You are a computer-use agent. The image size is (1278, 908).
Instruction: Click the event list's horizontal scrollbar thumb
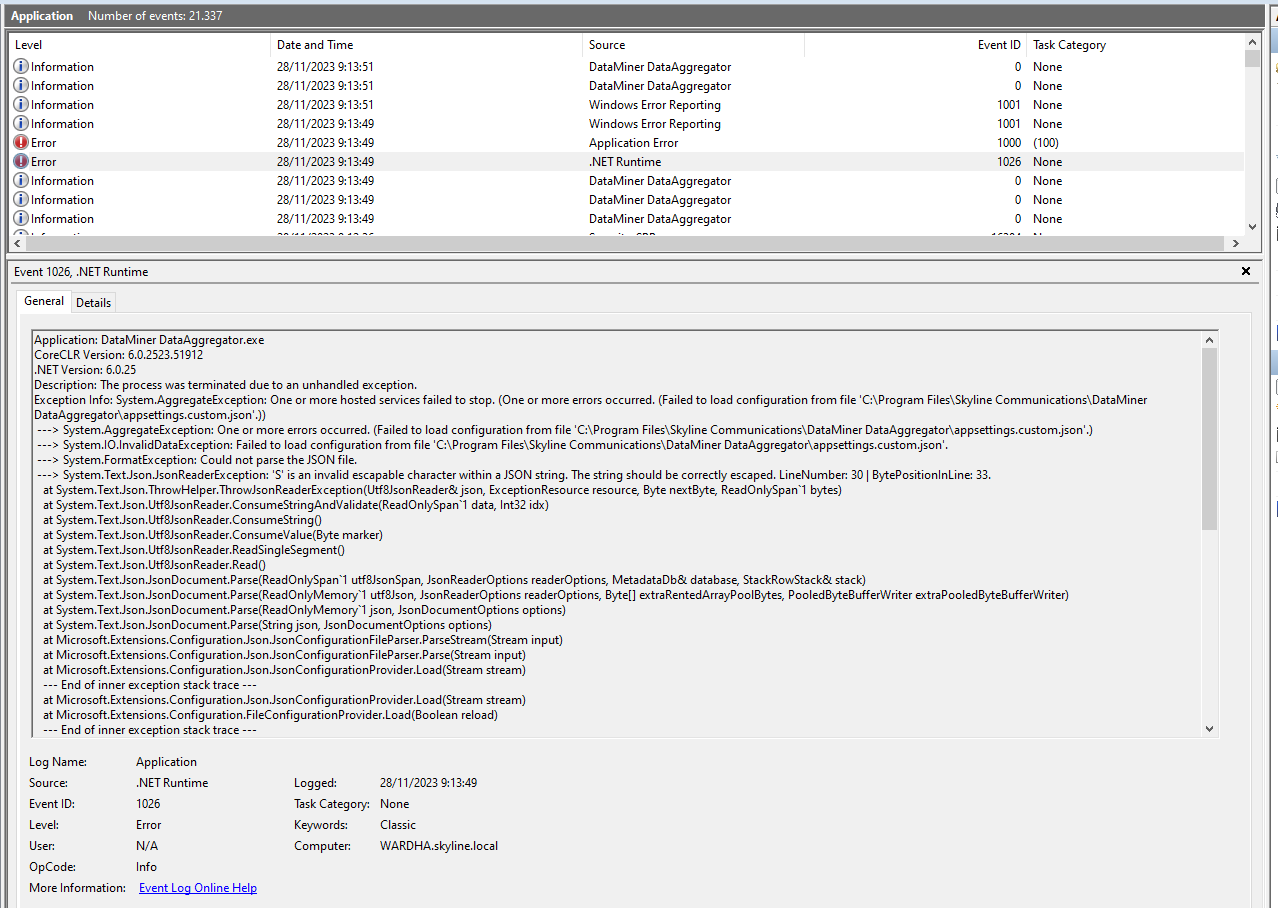pyautogui.click(x=623, y=244)
